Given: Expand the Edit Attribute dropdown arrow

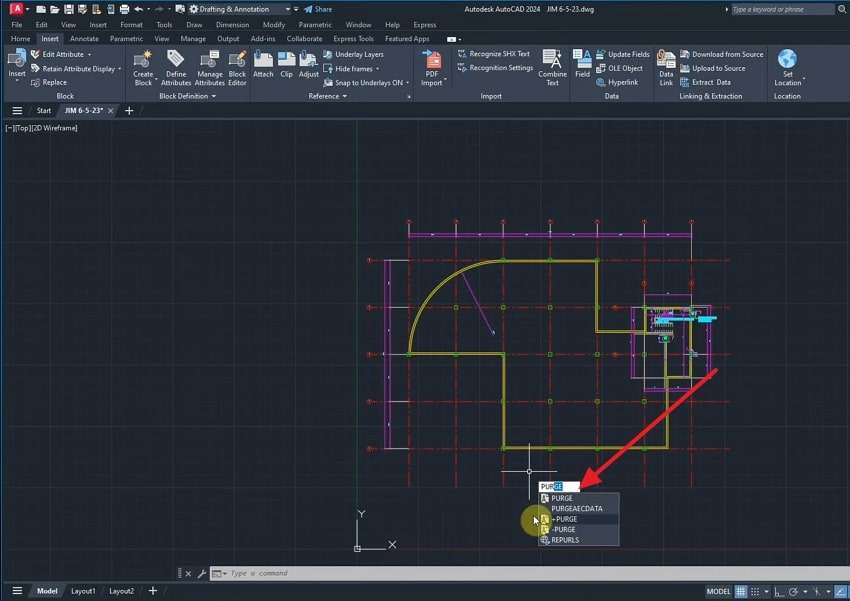Looking at the screenshot, I should [x=89, y=55].
